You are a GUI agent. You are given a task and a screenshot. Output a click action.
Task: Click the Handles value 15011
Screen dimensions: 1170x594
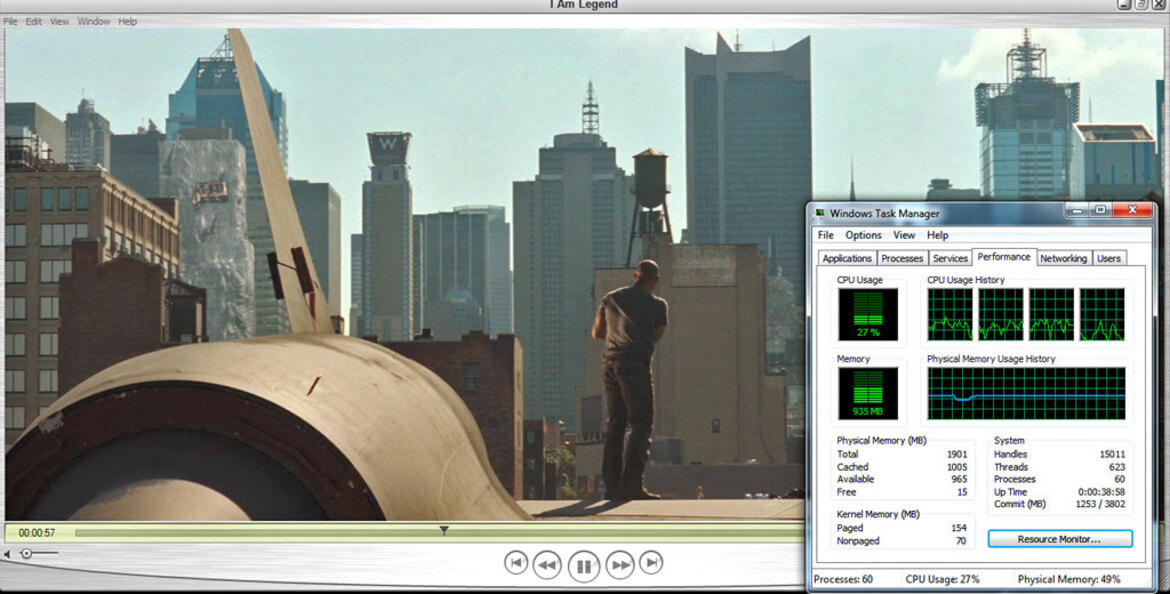pos(1112,454)
